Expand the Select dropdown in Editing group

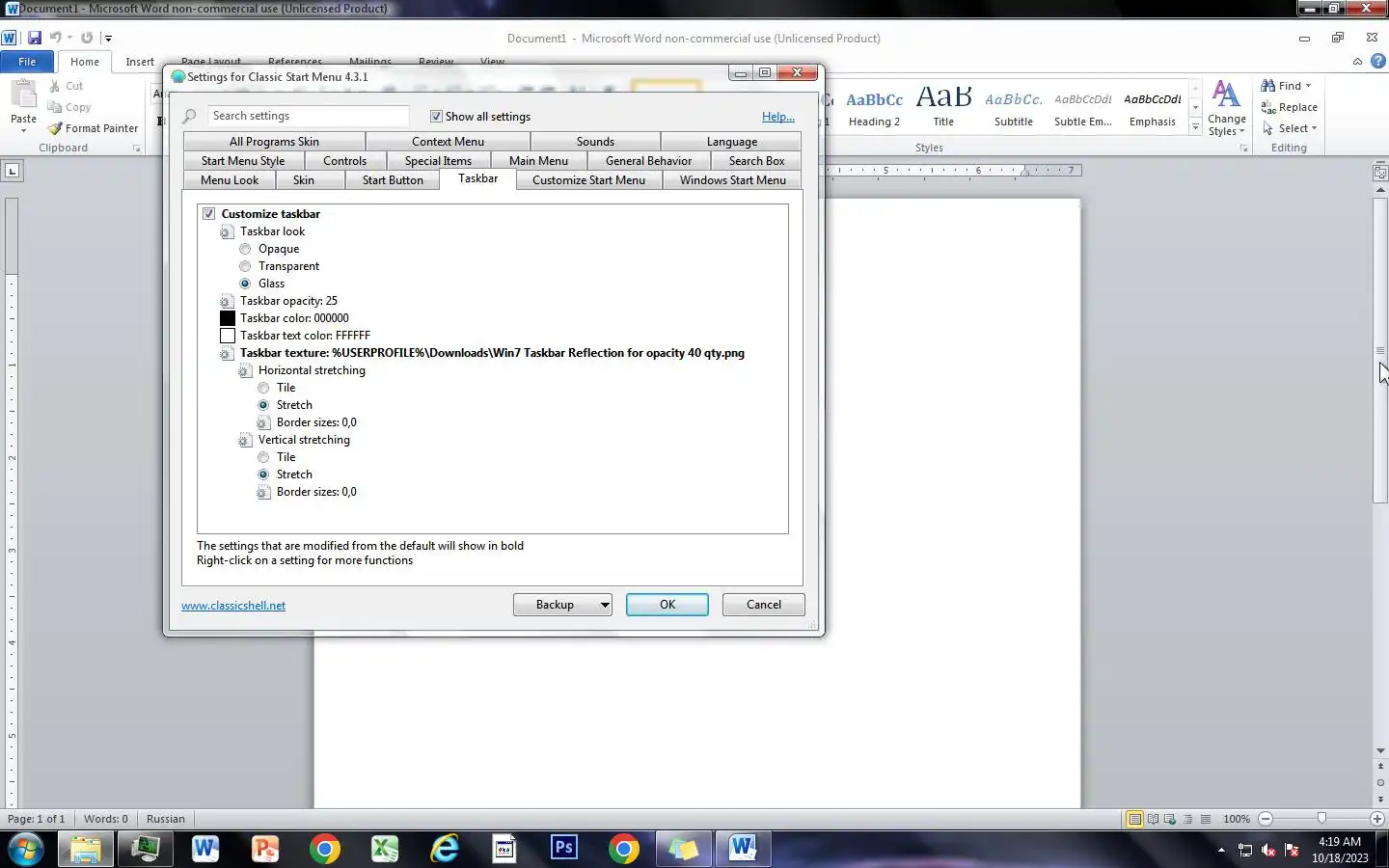point(1290,128)
